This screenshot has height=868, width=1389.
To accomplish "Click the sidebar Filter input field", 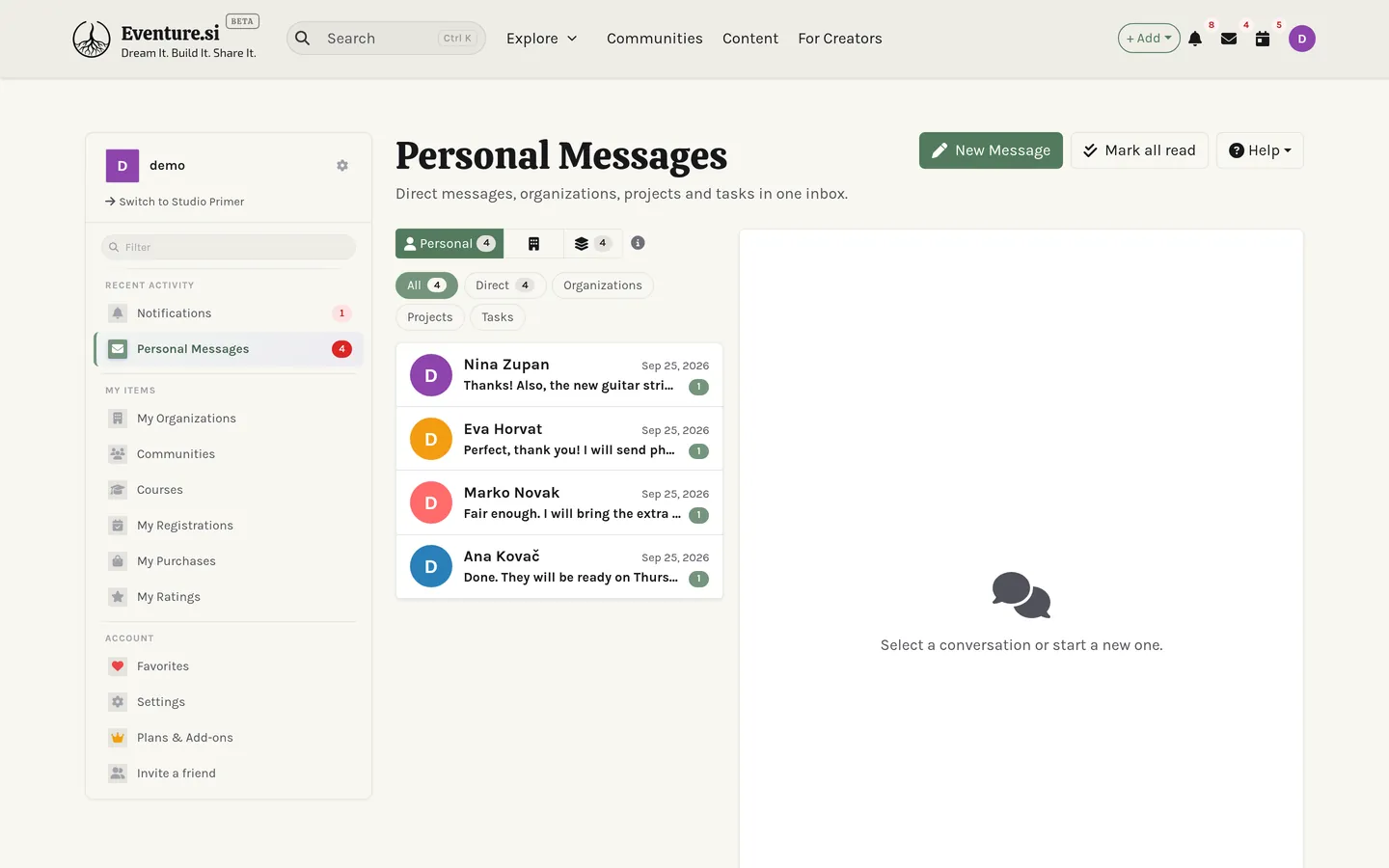I will coord(229,247).
